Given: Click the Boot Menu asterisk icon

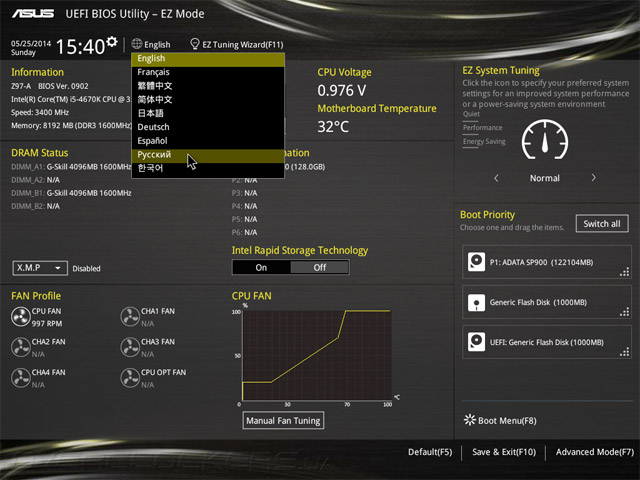Looking at the screenshot, I should (470, 420).
